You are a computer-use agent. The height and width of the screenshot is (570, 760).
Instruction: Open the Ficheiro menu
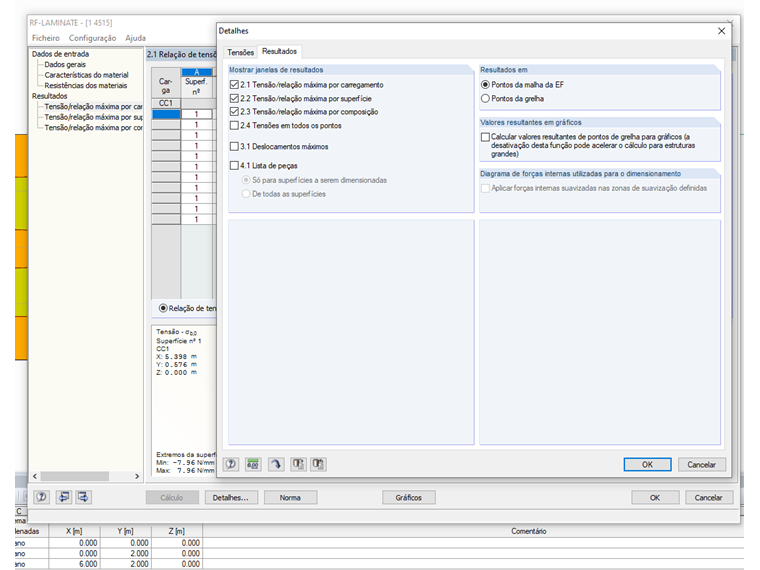pos(46,38)
